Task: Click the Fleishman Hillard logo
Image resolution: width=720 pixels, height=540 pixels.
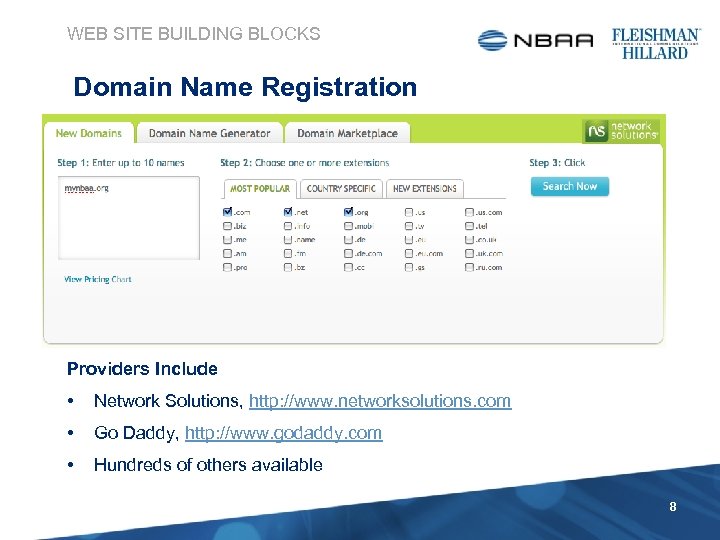Action: (x=656, y=44)
